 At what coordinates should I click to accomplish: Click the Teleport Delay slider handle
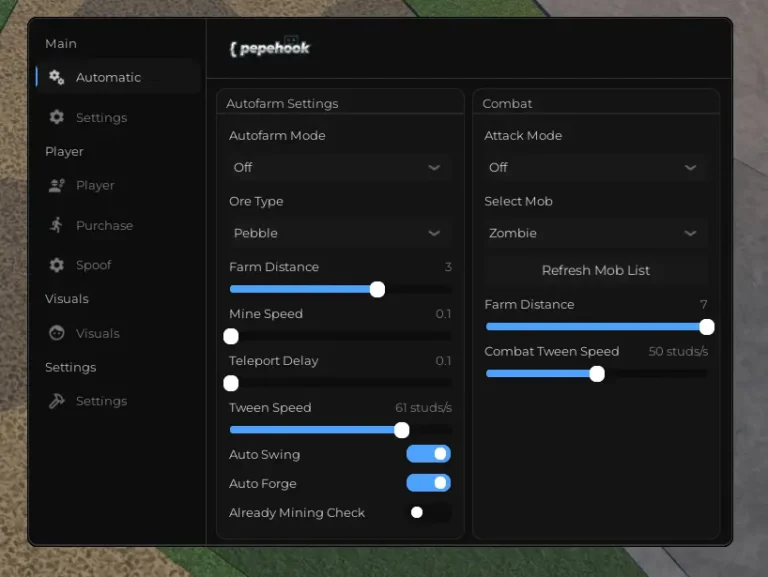click(x=231, y=383)
